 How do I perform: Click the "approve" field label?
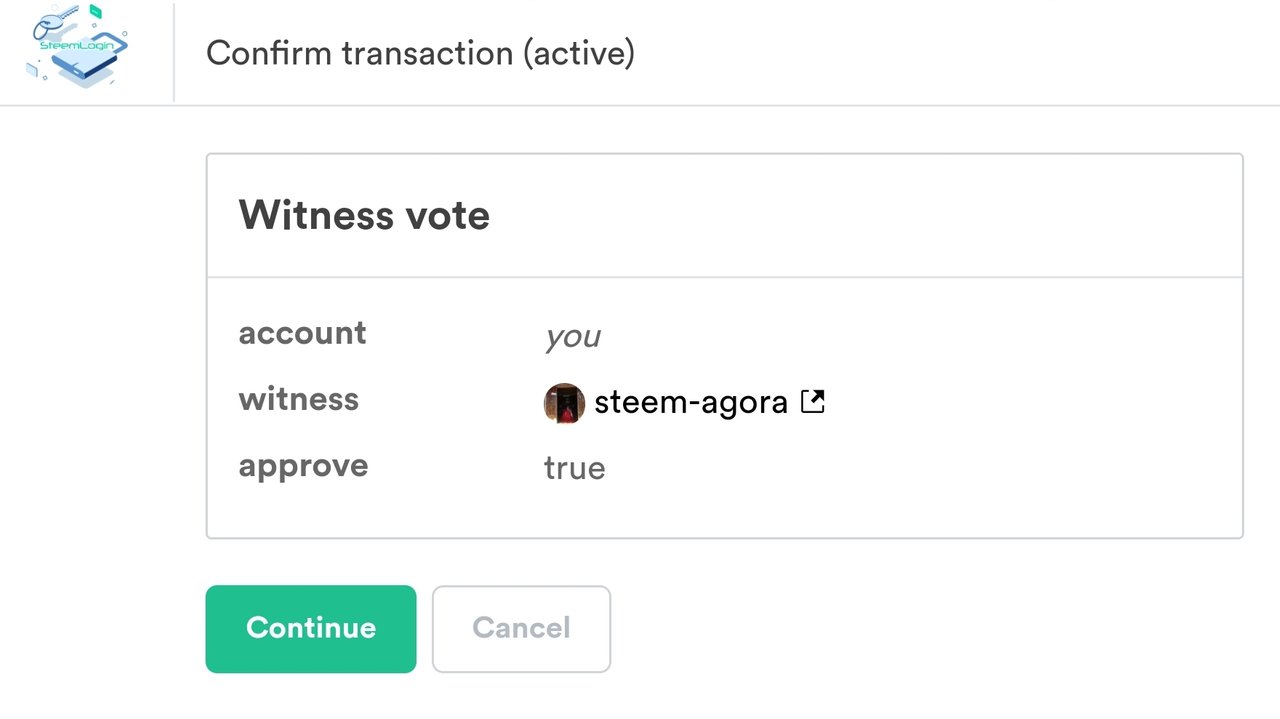pos(303,467)
